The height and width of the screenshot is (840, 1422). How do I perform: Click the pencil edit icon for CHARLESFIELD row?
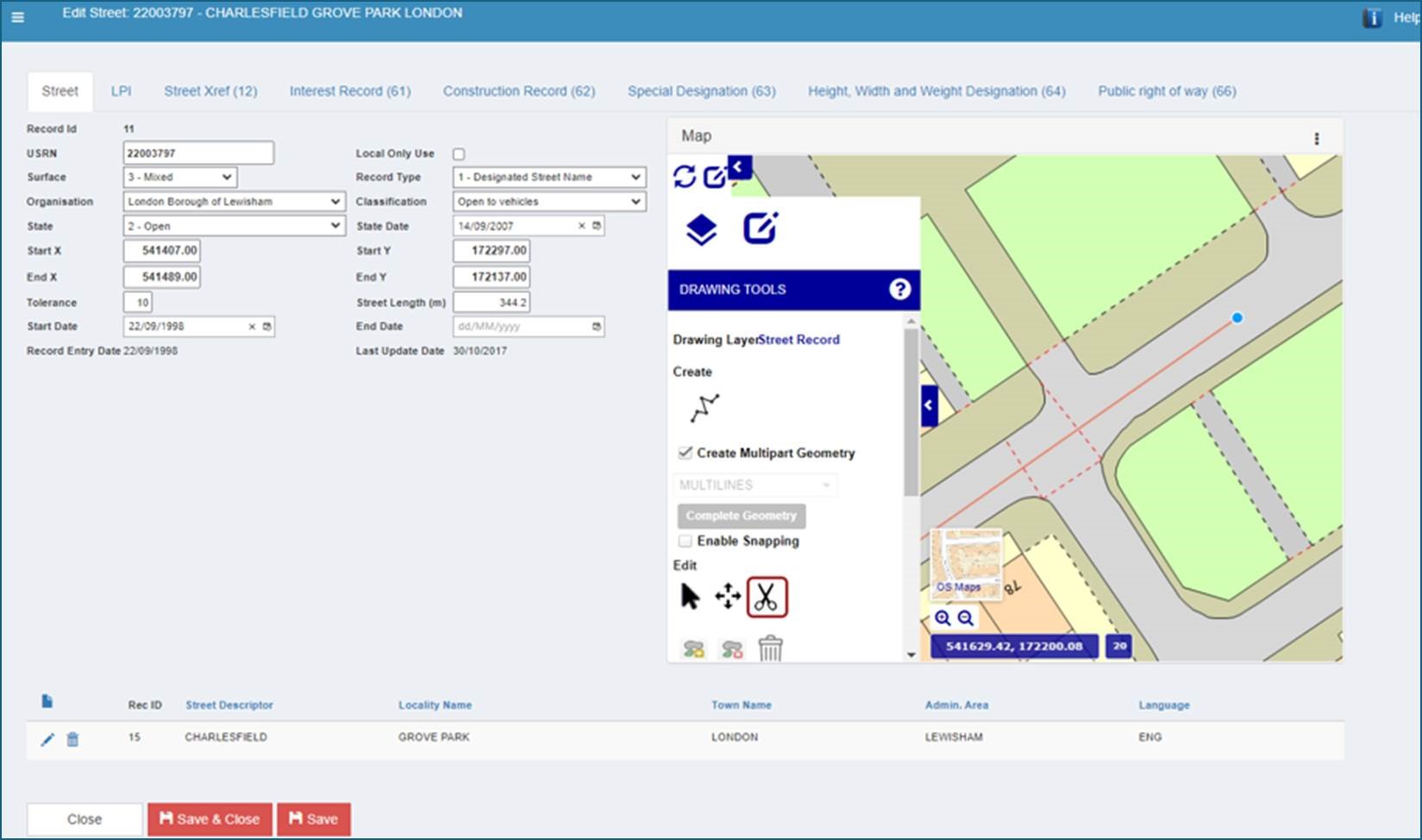(x=47, y=739)
